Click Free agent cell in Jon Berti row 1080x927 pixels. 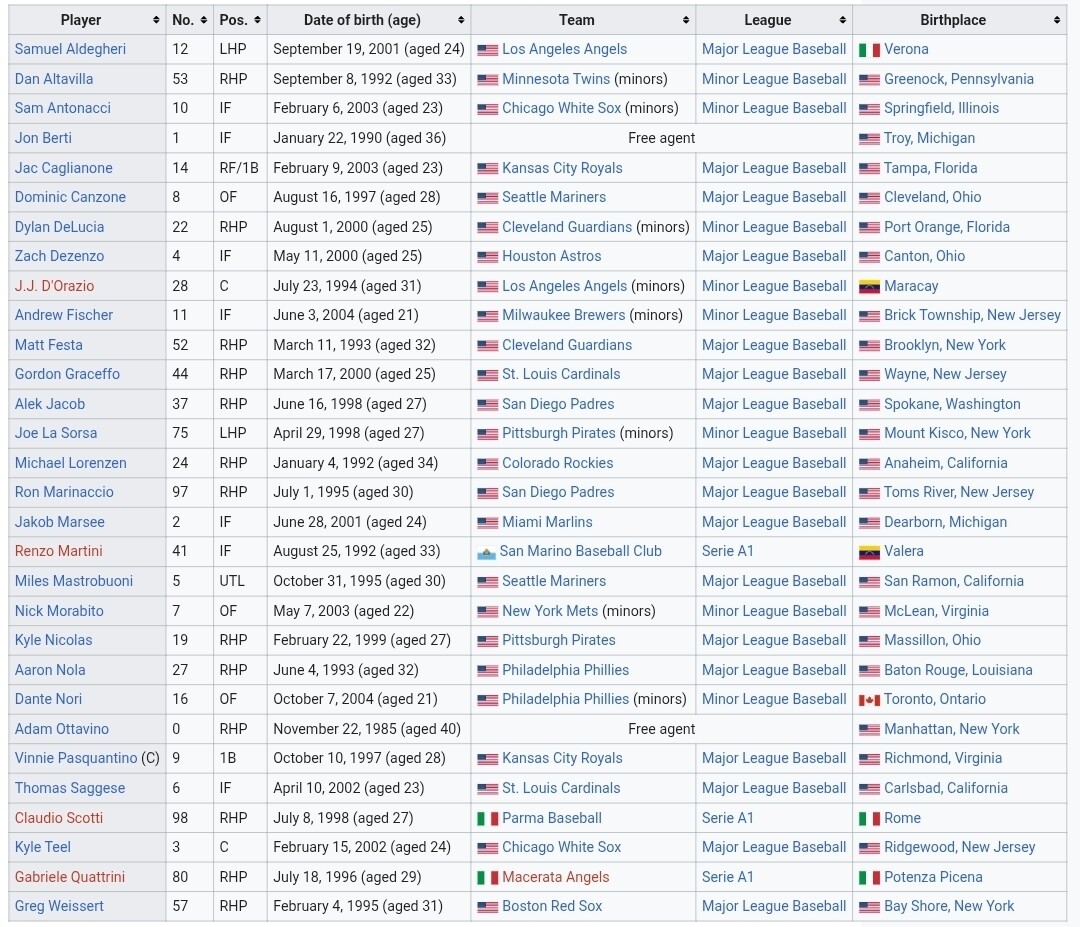click(661, 138)
